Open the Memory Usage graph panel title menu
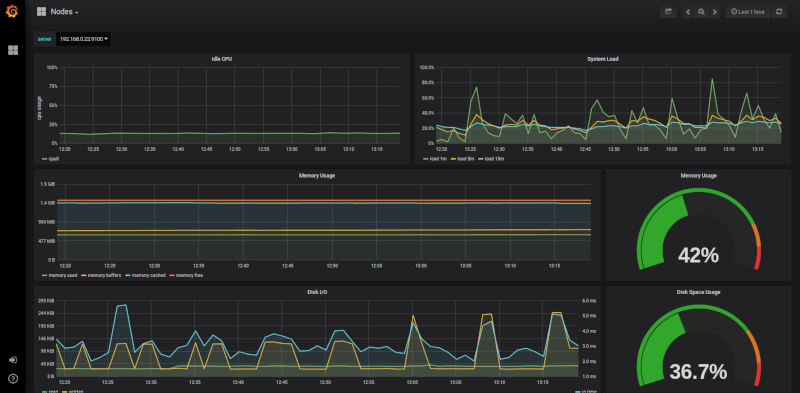 (x=317, y=176)
